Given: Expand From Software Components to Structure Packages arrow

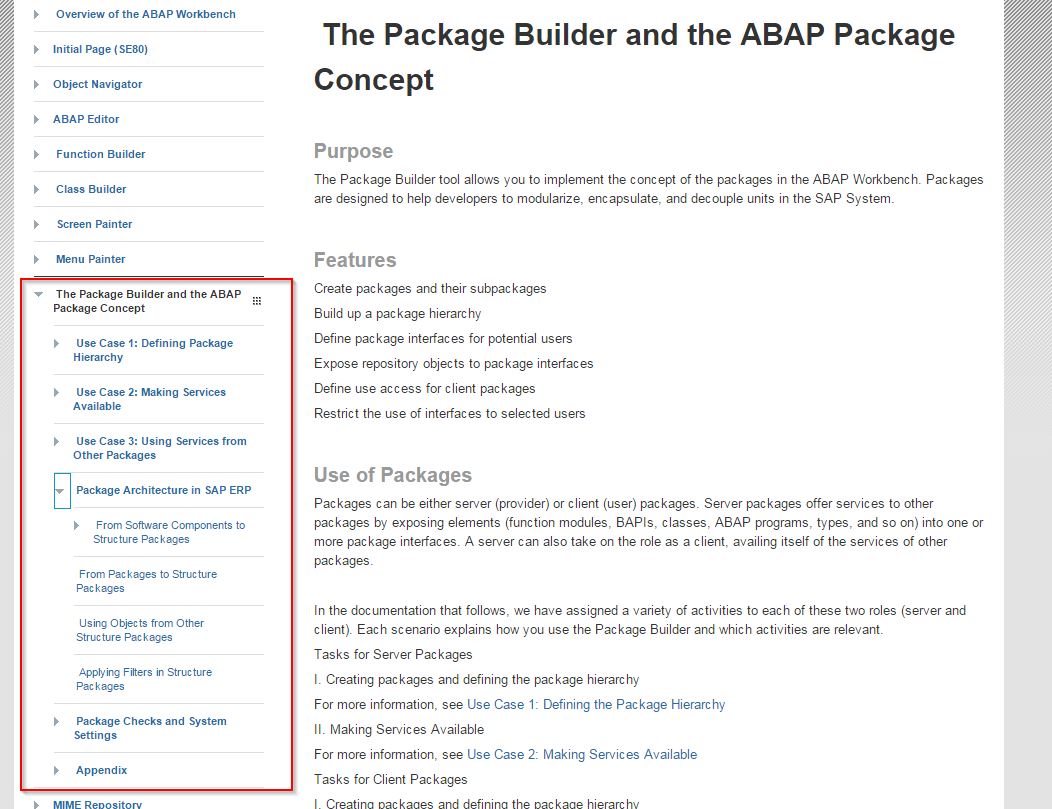Looking at the screenshot, I should point(77,526).
